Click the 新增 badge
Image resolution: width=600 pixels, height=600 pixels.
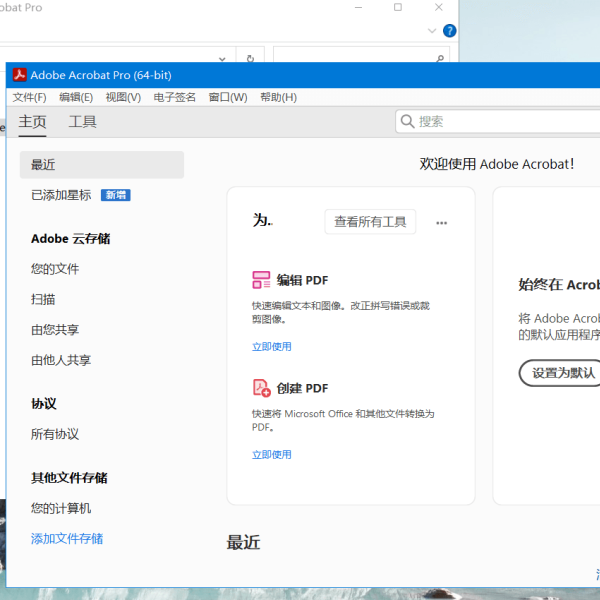click(x=116, y=195)
